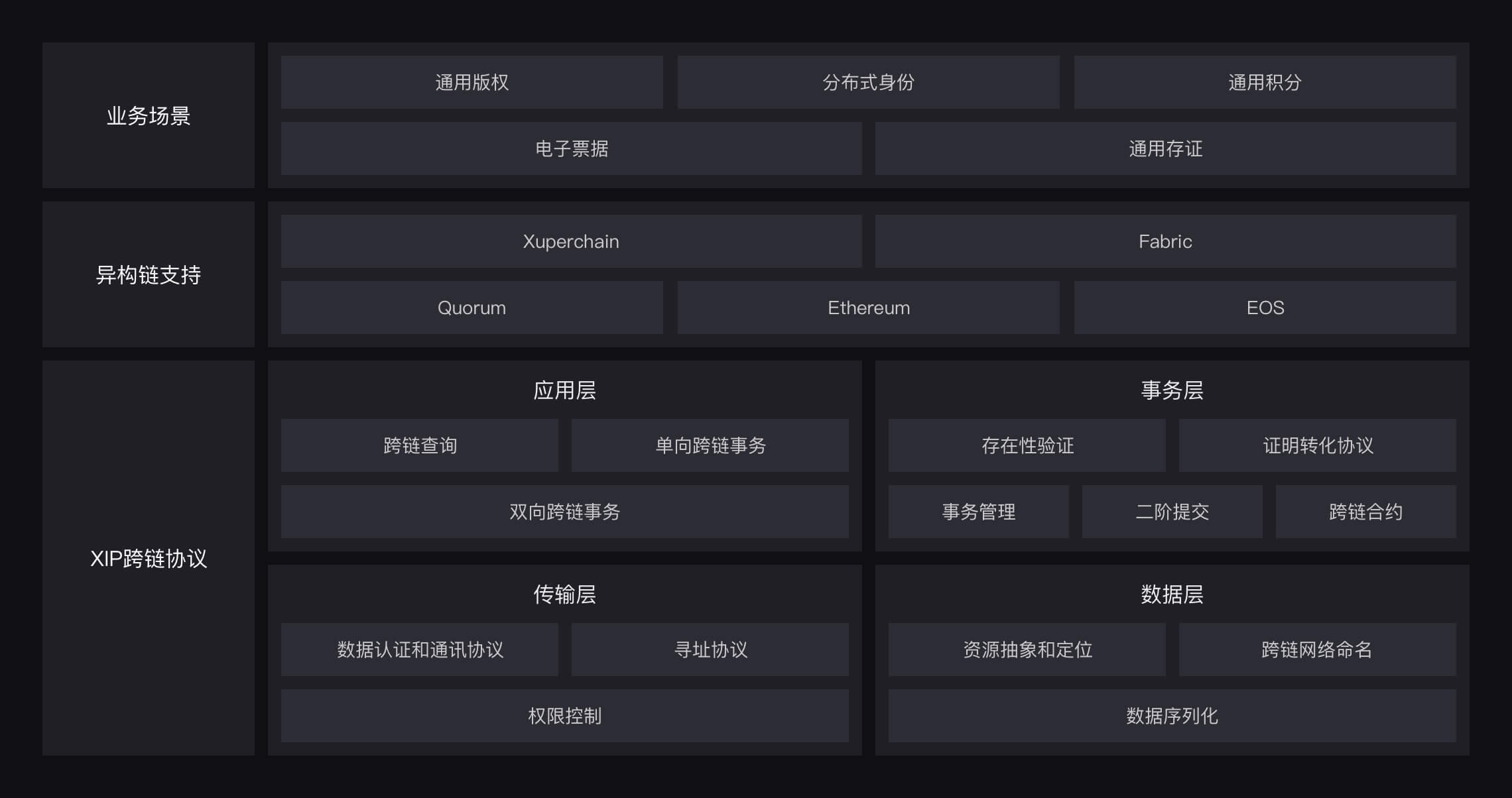Select the Quorum box

coord(472,308)
